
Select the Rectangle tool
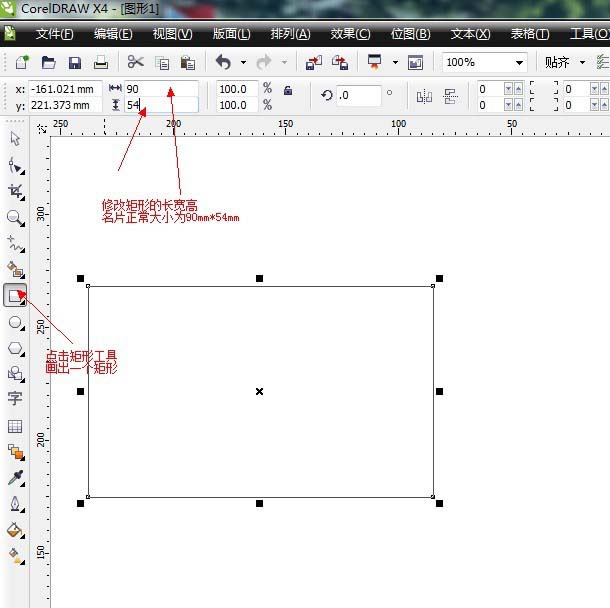coord(15,296)
